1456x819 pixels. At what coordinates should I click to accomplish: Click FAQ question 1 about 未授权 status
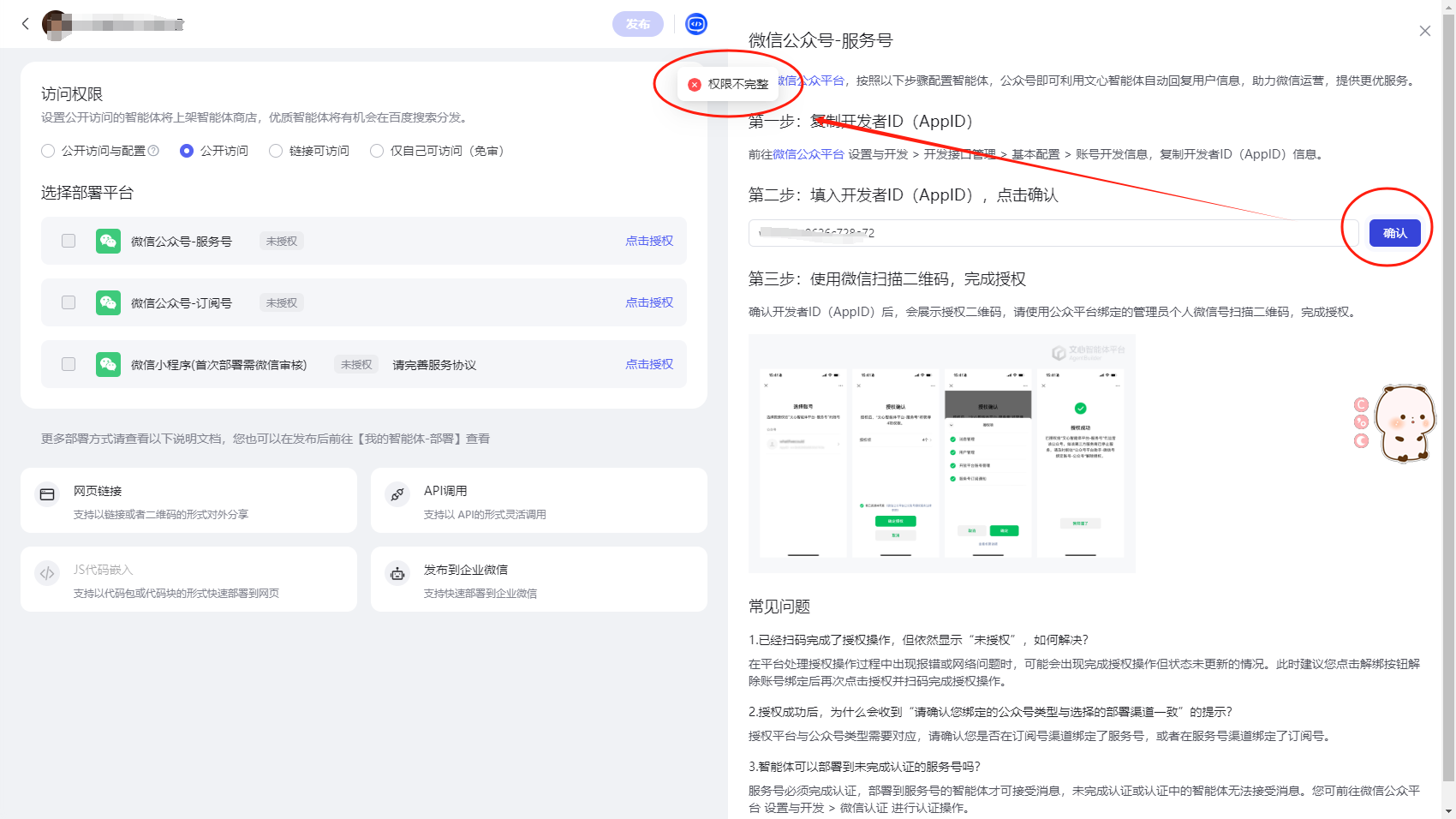[918, 640]
